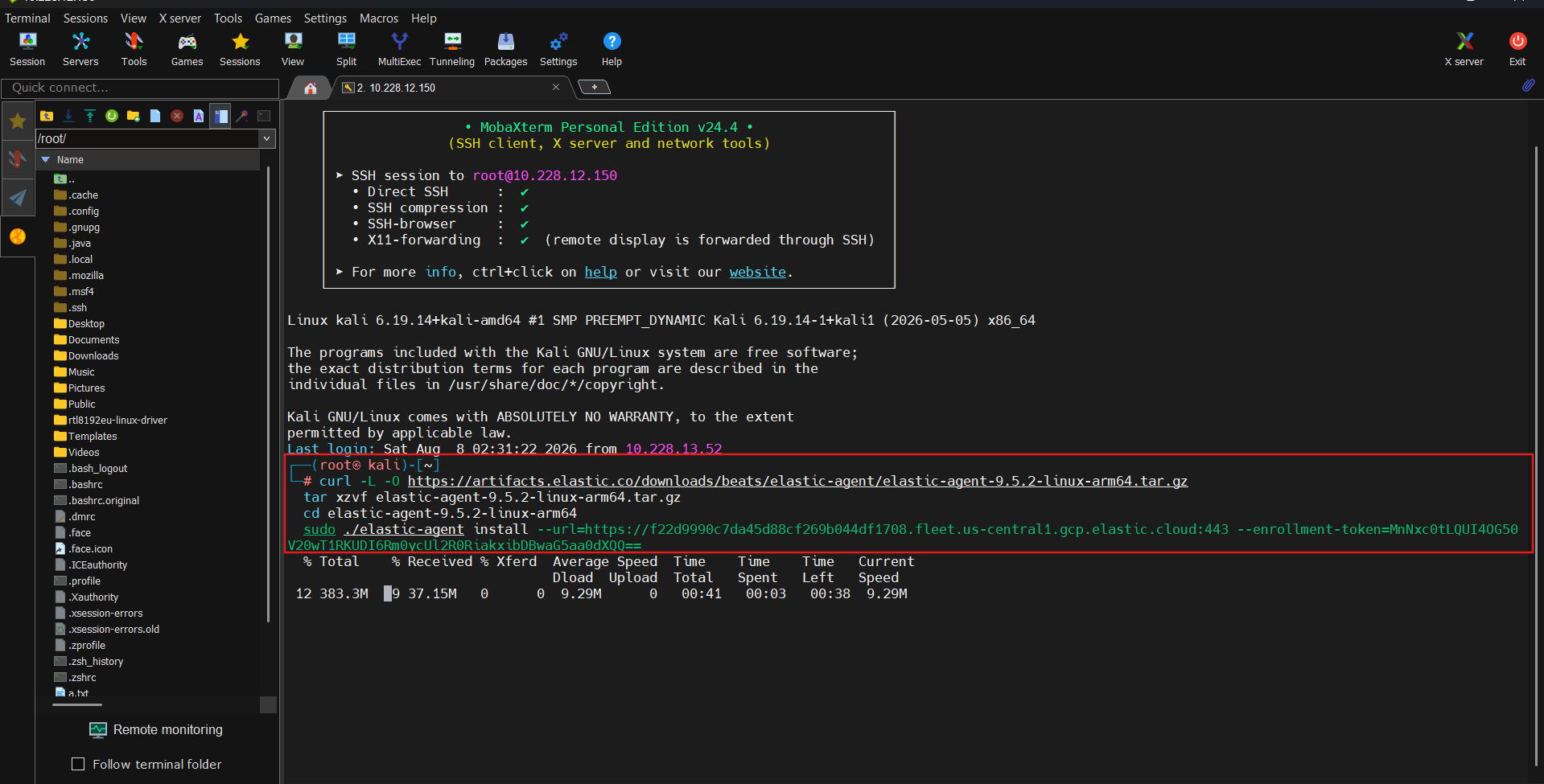
Task: Click the file list vertical scrollbar
Action: 268,394
